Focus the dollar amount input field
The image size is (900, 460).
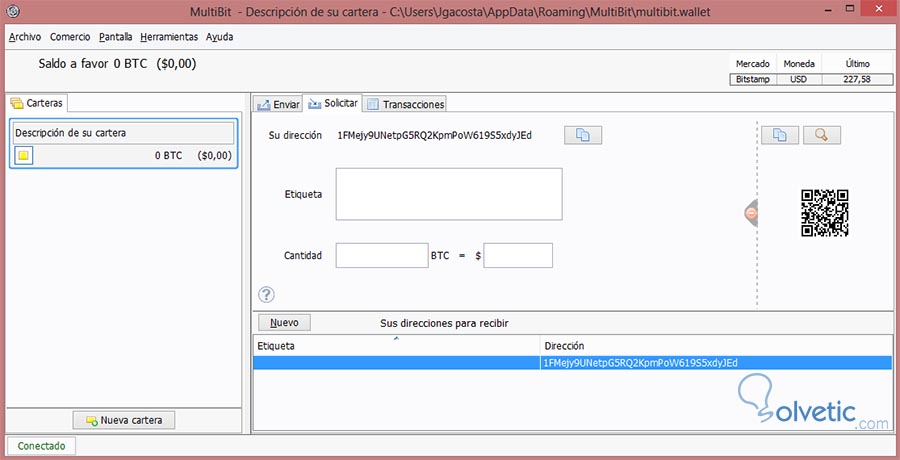pos(518,256)
